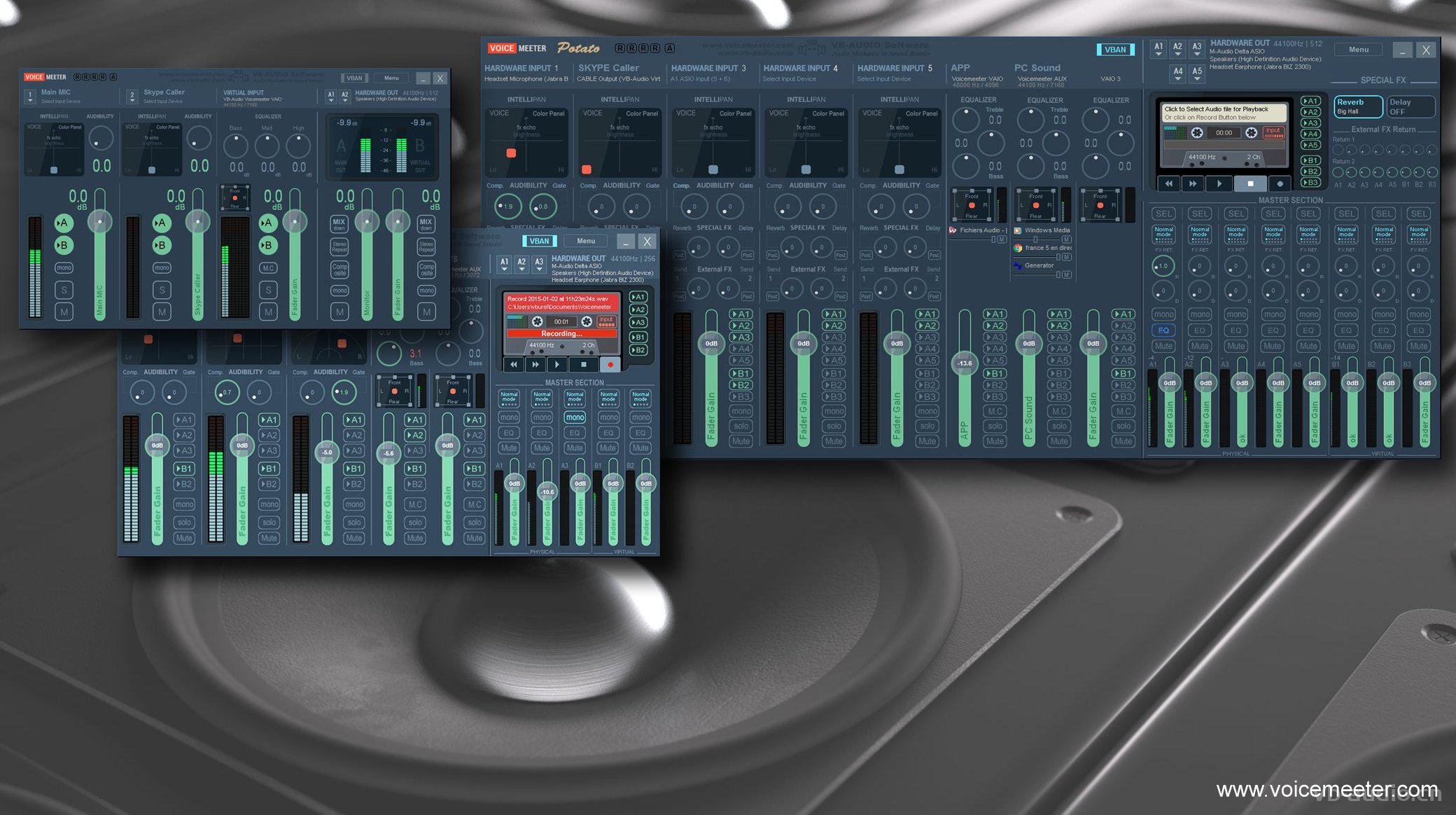Open Menu in the Potato window
The image size is (1456, 815).
[x=1358, y=50]
